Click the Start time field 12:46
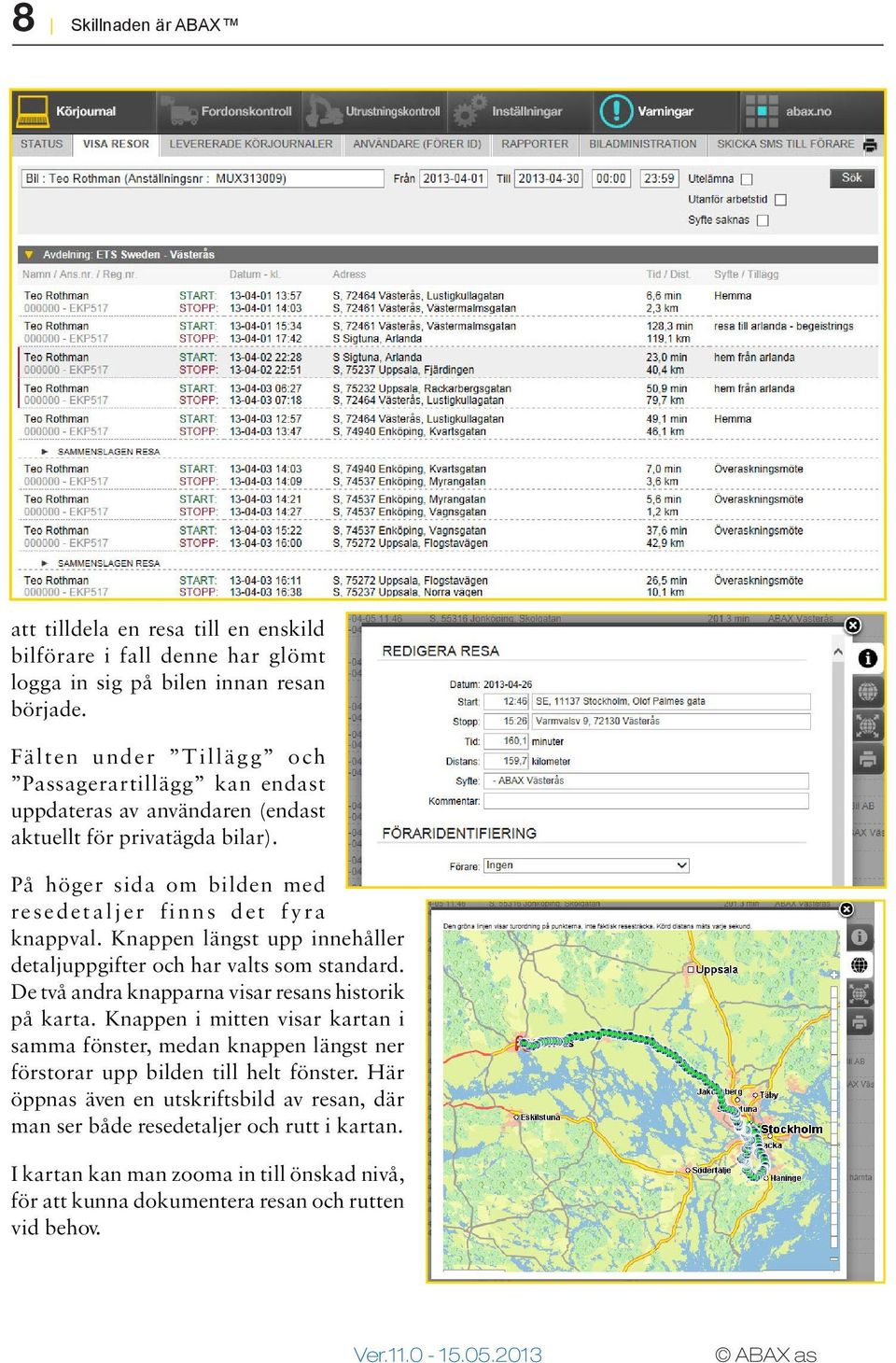This screenshot has height=1363, width=896. point(505,701)
